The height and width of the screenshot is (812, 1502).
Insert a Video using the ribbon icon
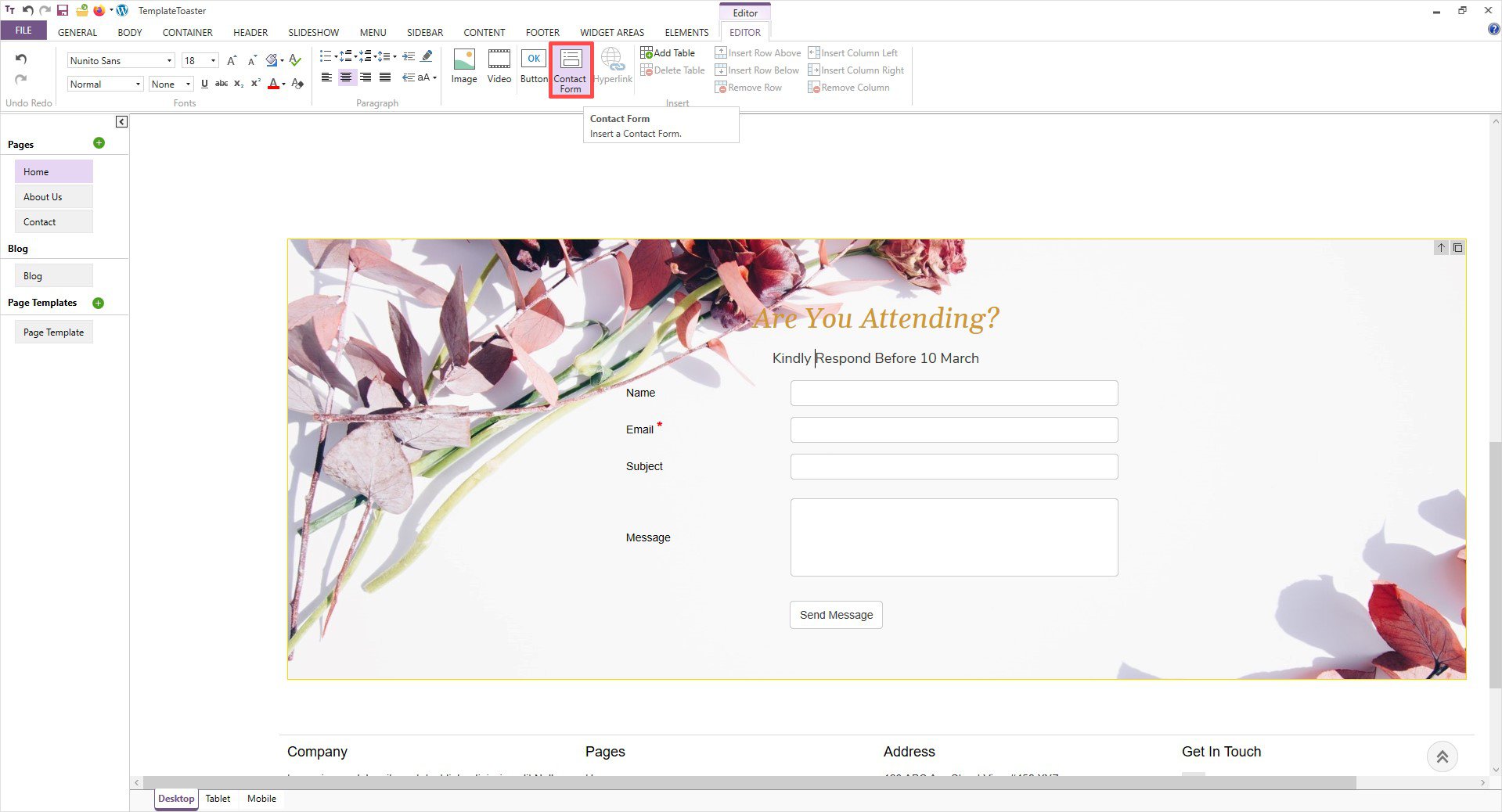pyautogui.click(x=499, y=66)
